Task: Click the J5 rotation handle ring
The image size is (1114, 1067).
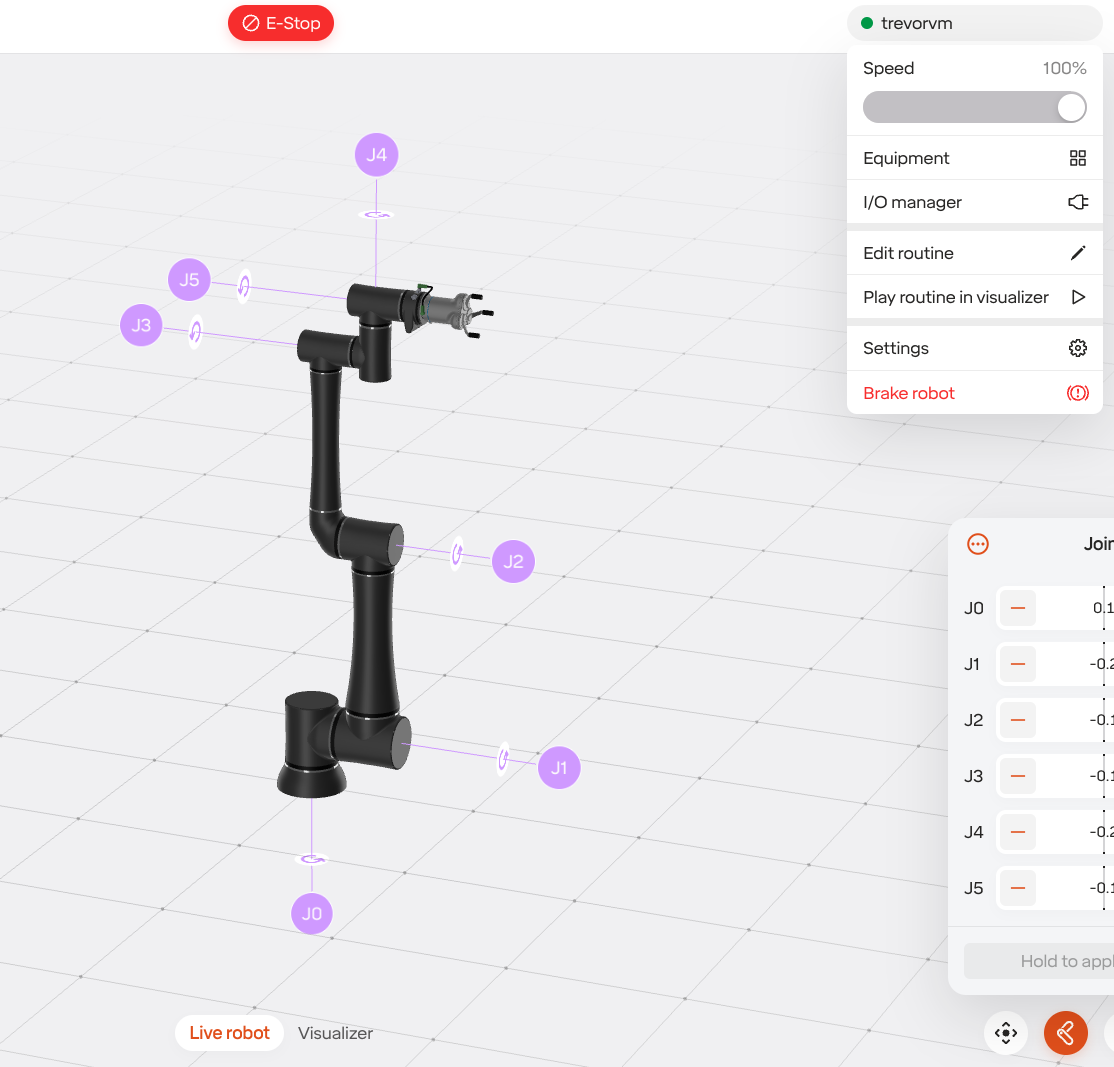Action: [244, 286]
